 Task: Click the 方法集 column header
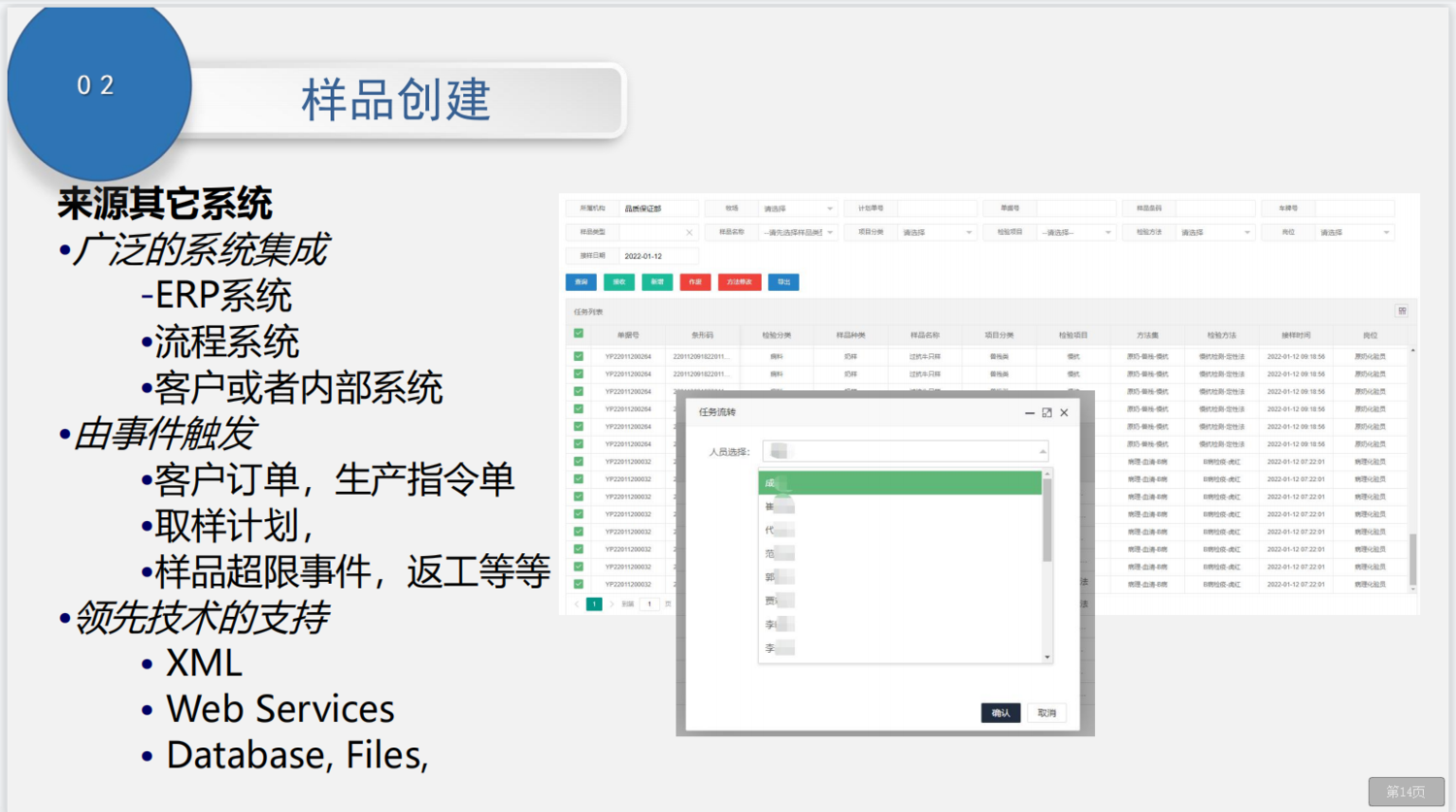click(1147, 335)
